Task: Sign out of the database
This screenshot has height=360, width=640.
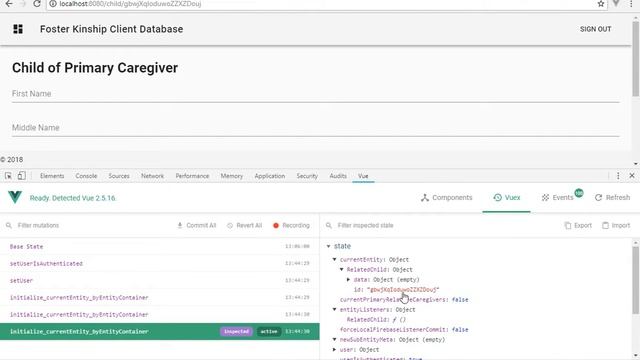Action: click(x=596, y=29)
